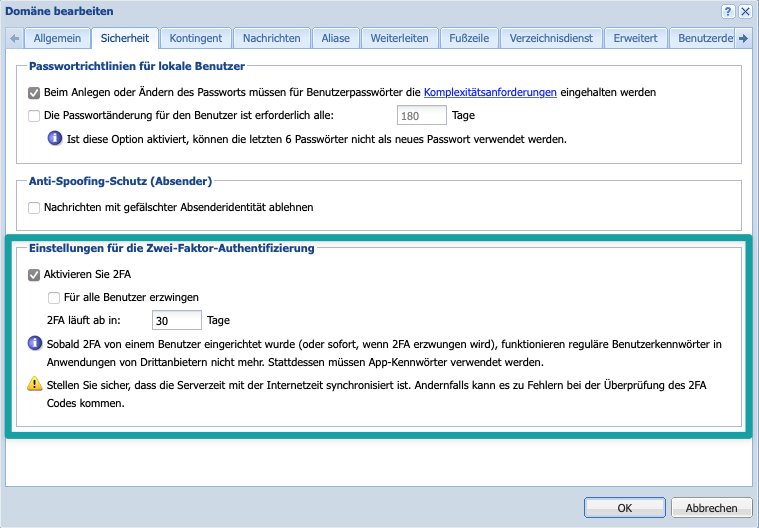
Task: Uncheck Aktivieren Sie 2FA
Action: pos(34,275)
